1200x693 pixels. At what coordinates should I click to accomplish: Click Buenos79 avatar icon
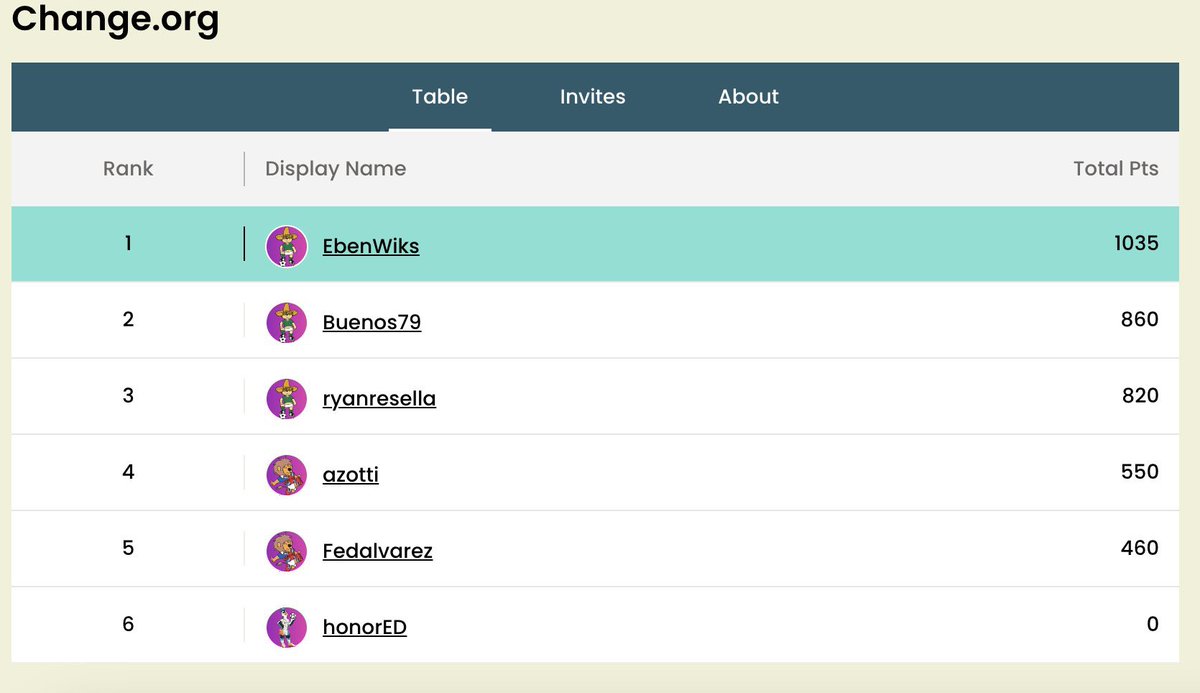[286, 322]
